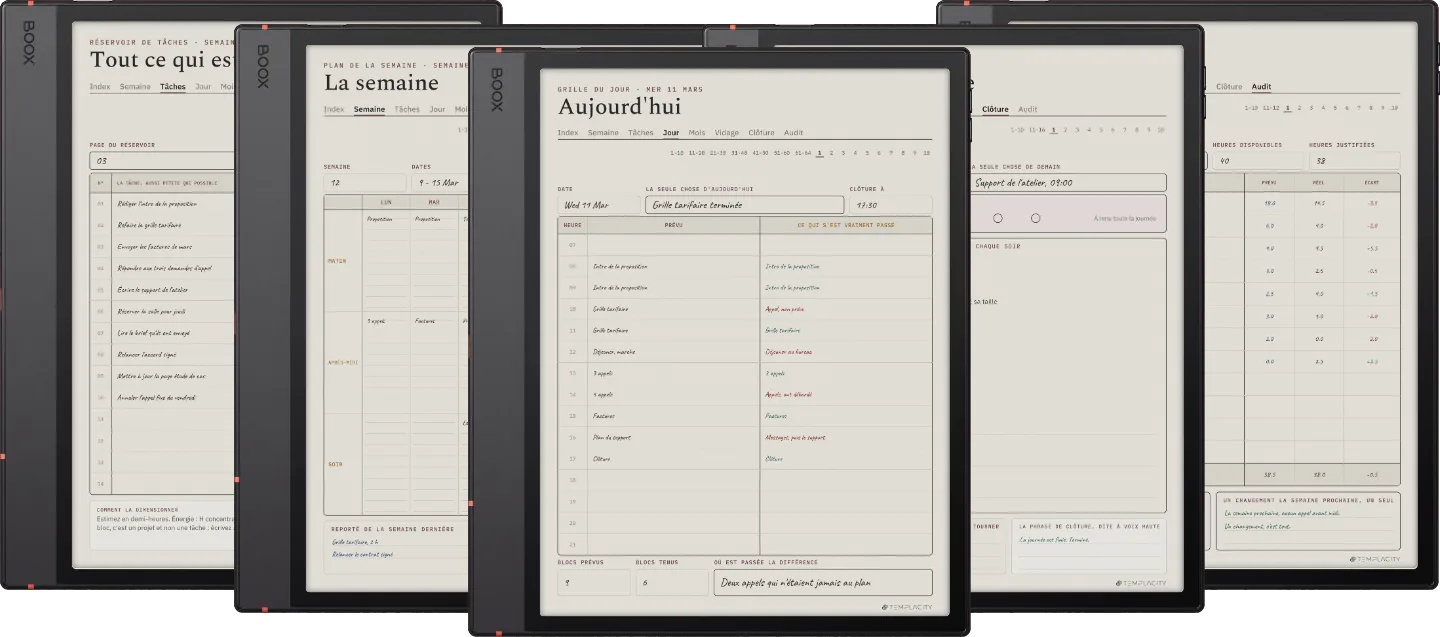This screenshot has height=637, width=1440.
Task: Tap the Page du réservoir field showing 03
Action: click(162, 160)
